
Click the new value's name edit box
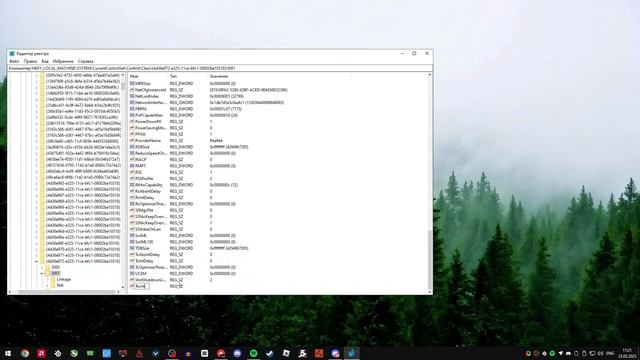click(x=142, y=286)
